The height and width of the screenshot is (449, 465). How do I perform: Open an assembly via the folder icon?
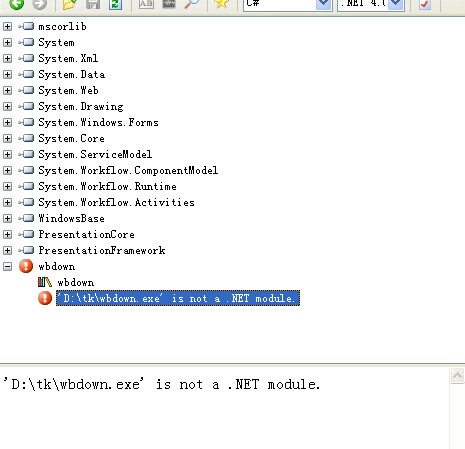pyautogui.click(x=70, y=4)
